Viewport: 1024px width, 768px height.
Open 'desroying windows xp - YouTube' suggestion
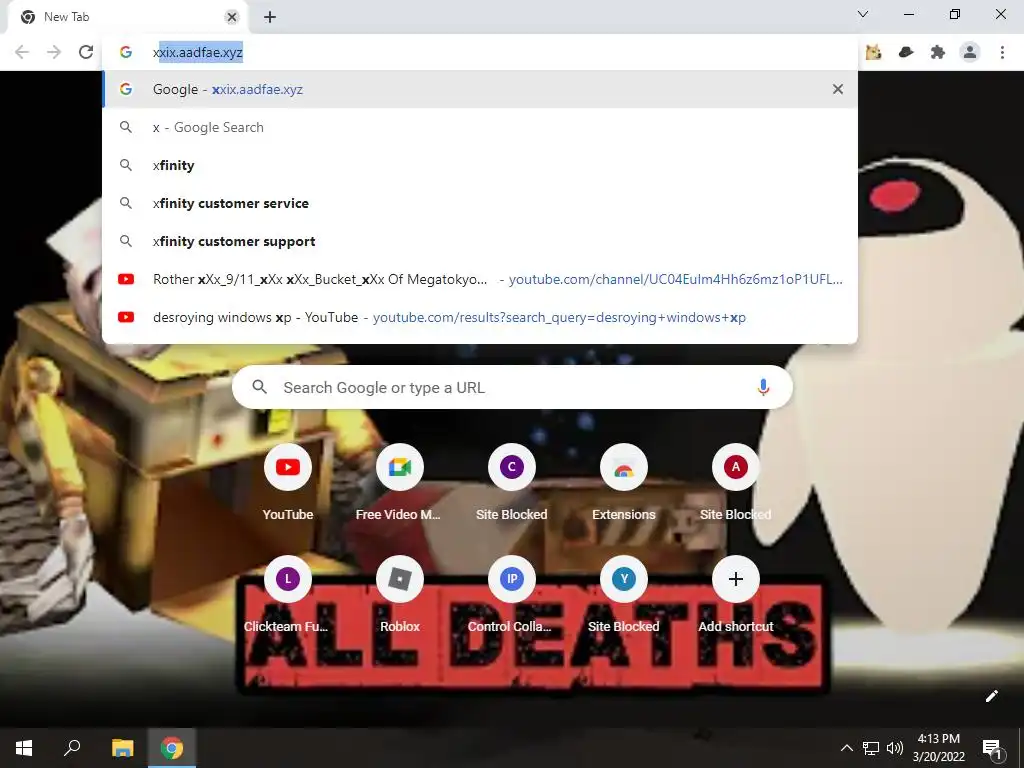point(480,317)
